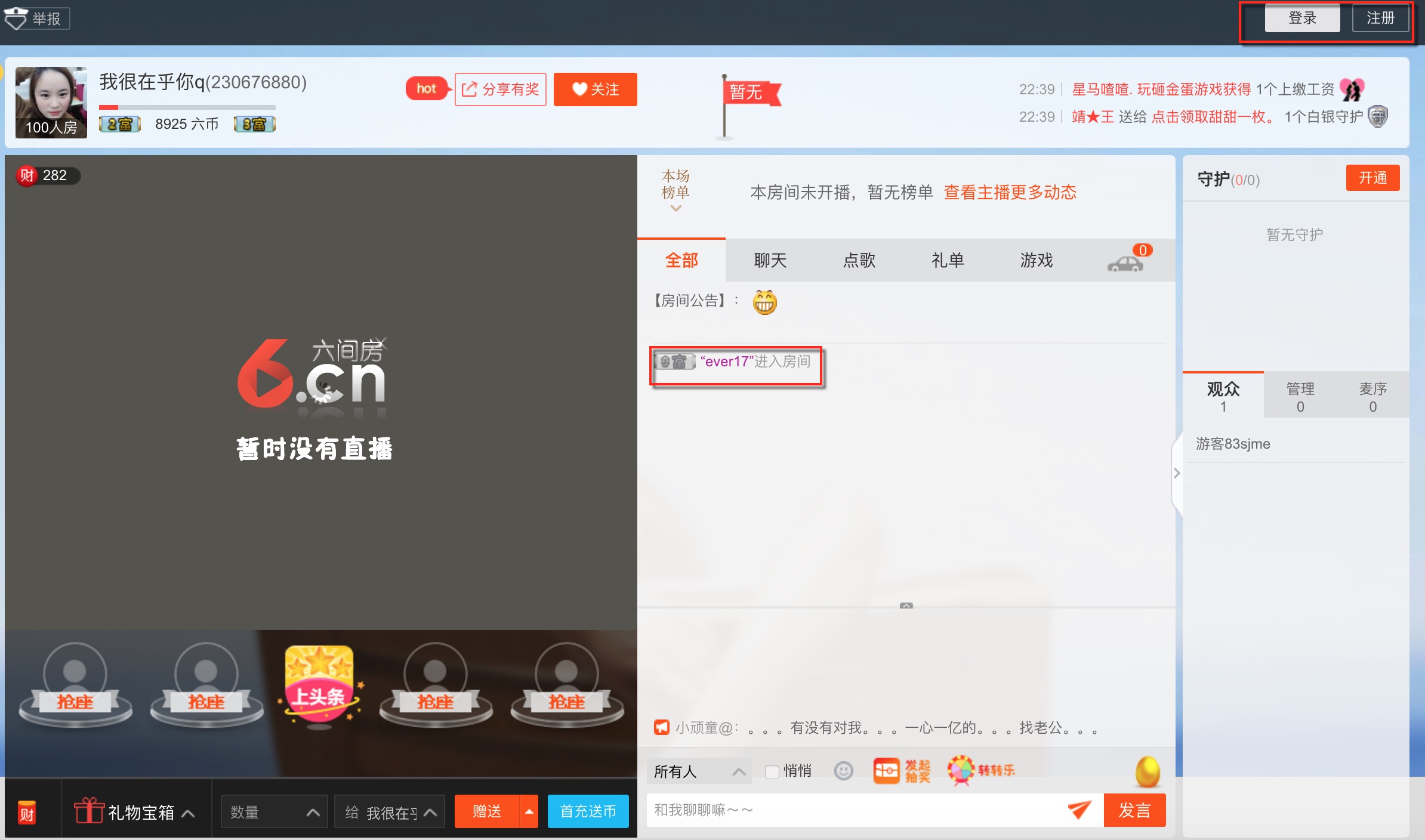Click 发言 send message button
Image resolution: width=1425 pixels, height=840 pixels.
[1134, 810]
